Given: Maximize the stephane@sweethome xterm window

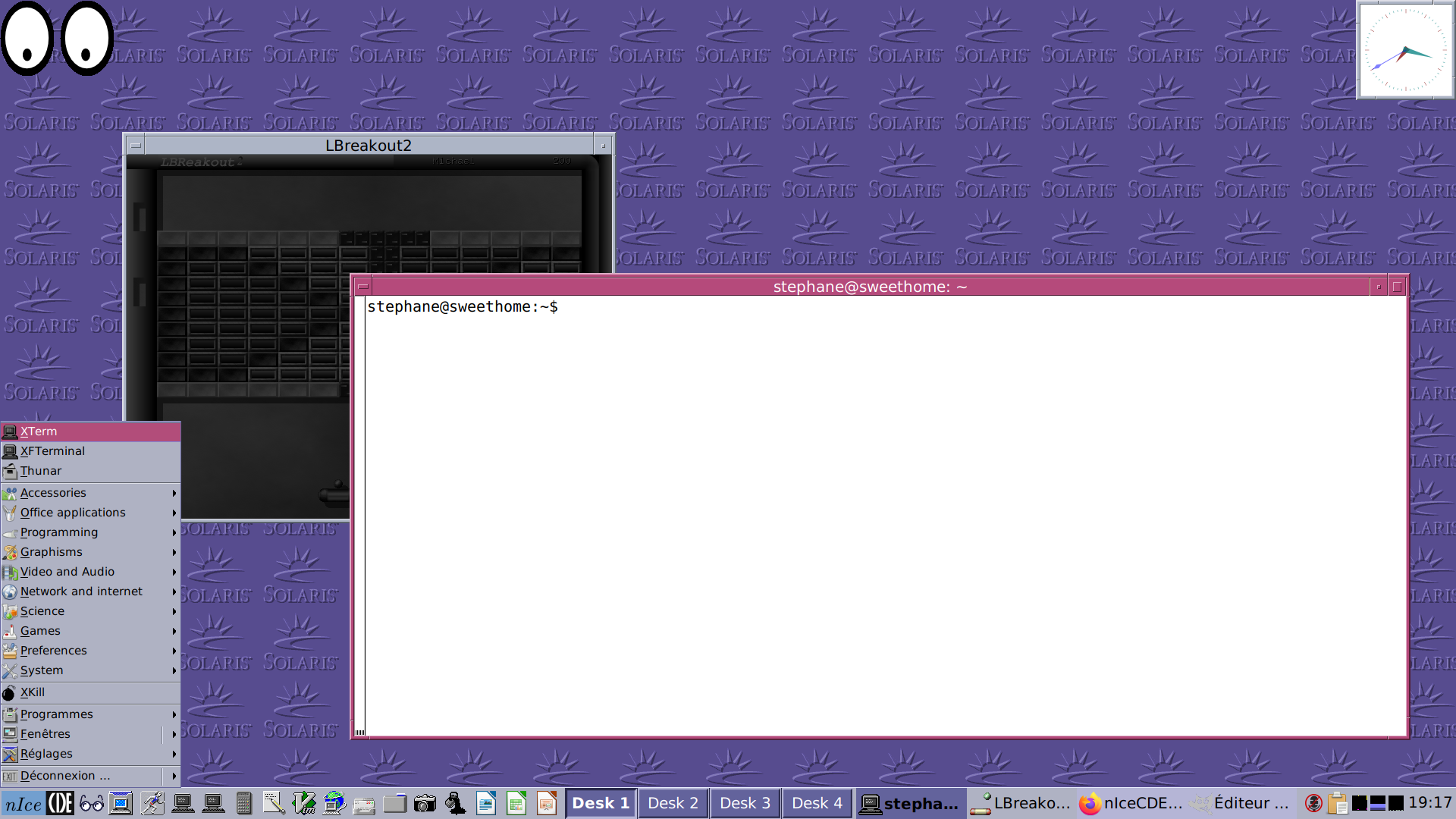Looking at the screenshot, I should [1397, 287].
